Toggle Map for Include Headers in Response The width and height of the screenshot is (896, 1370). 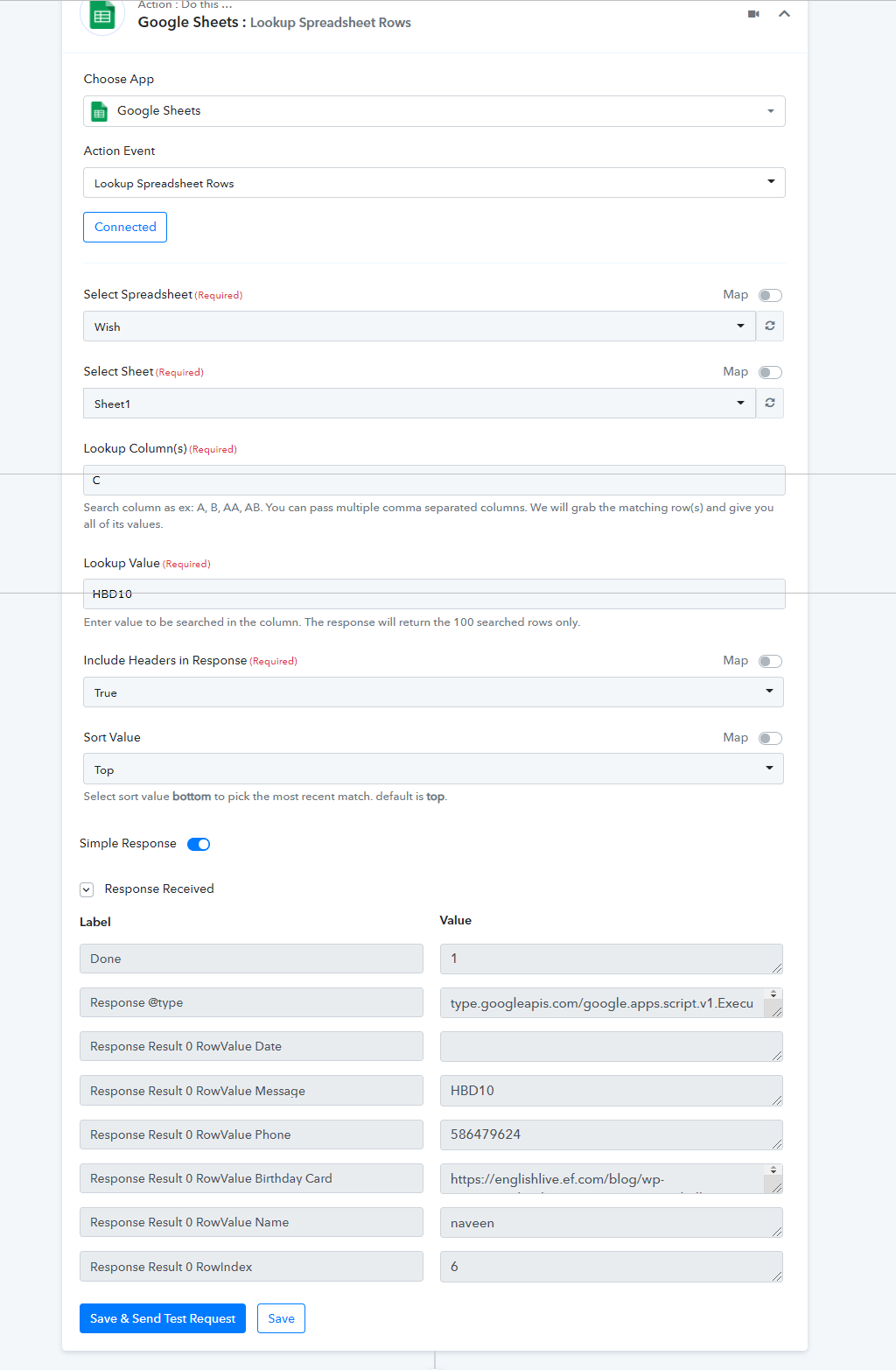click(770, 661)
